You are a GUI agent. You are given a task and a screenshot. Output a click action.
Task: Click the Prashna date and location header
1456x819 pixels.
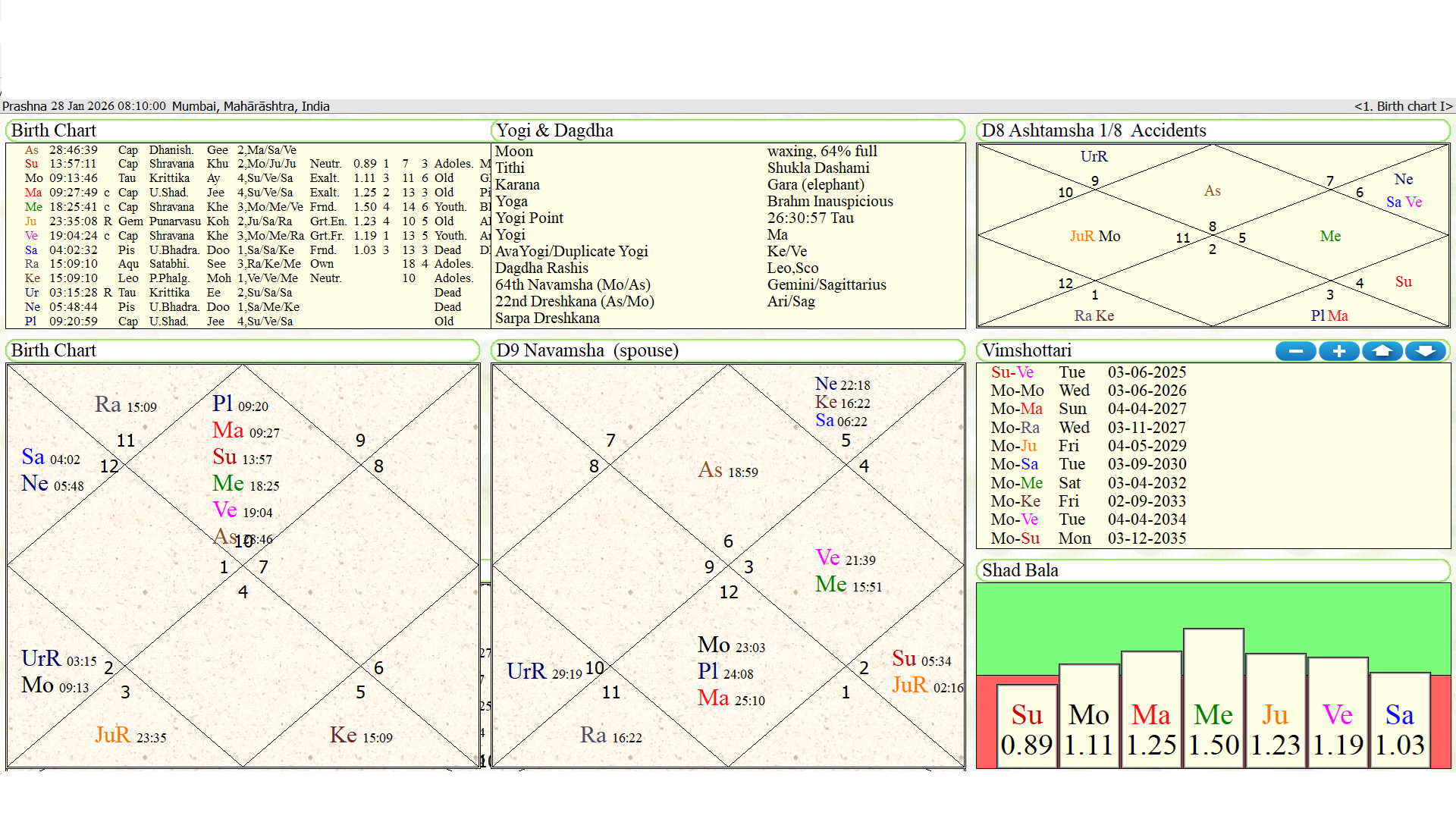166,106
